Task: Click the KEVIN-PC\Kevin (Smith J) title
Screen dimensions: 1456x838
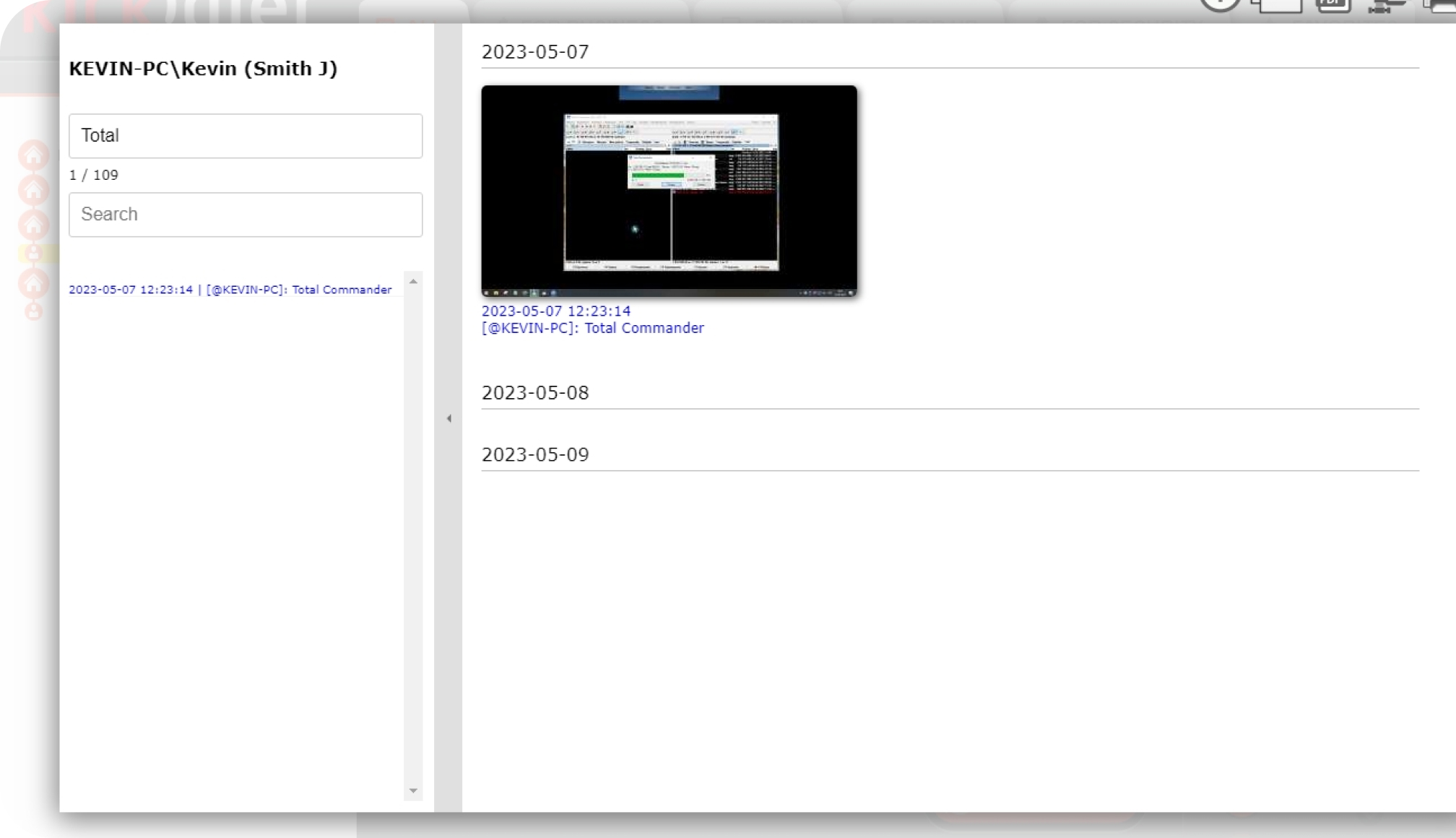Action: [203, 69]
